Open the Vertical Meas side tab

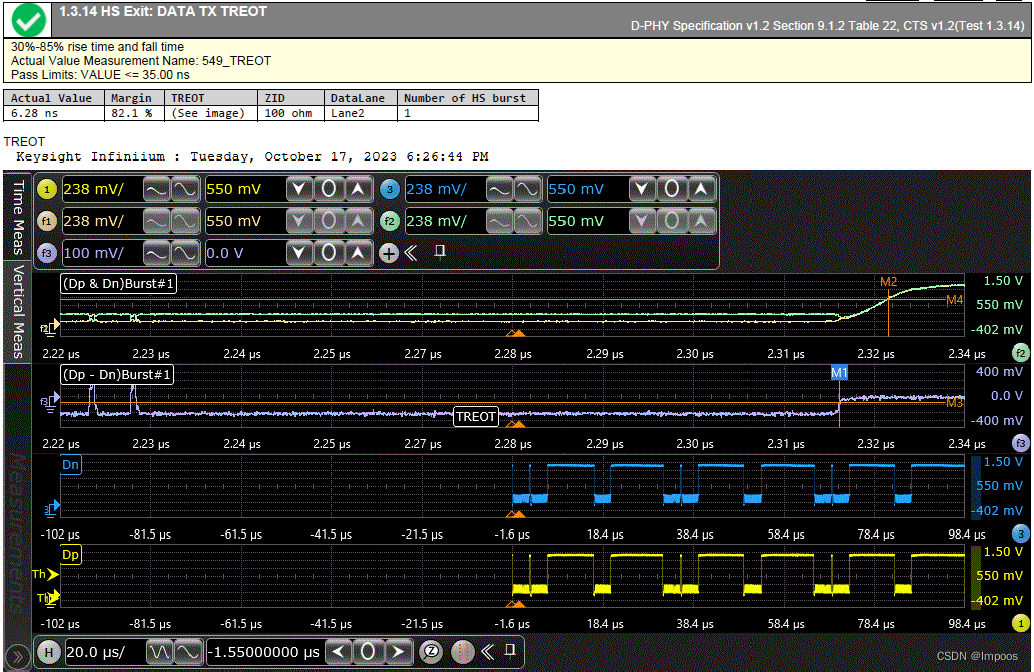click(18, 311)
